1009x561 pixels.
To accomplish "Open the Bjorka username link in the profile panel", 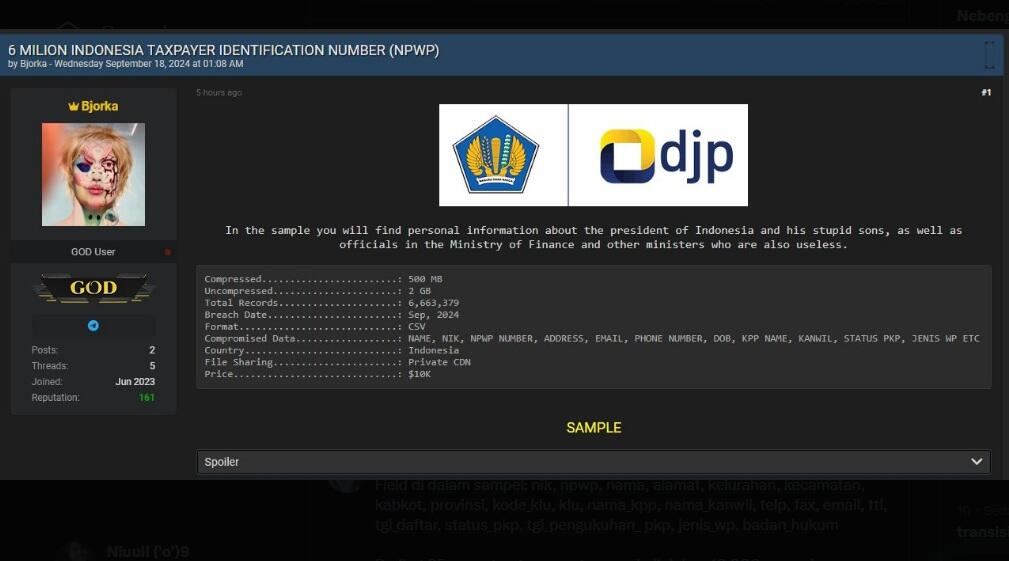I will tap(99, 106).
